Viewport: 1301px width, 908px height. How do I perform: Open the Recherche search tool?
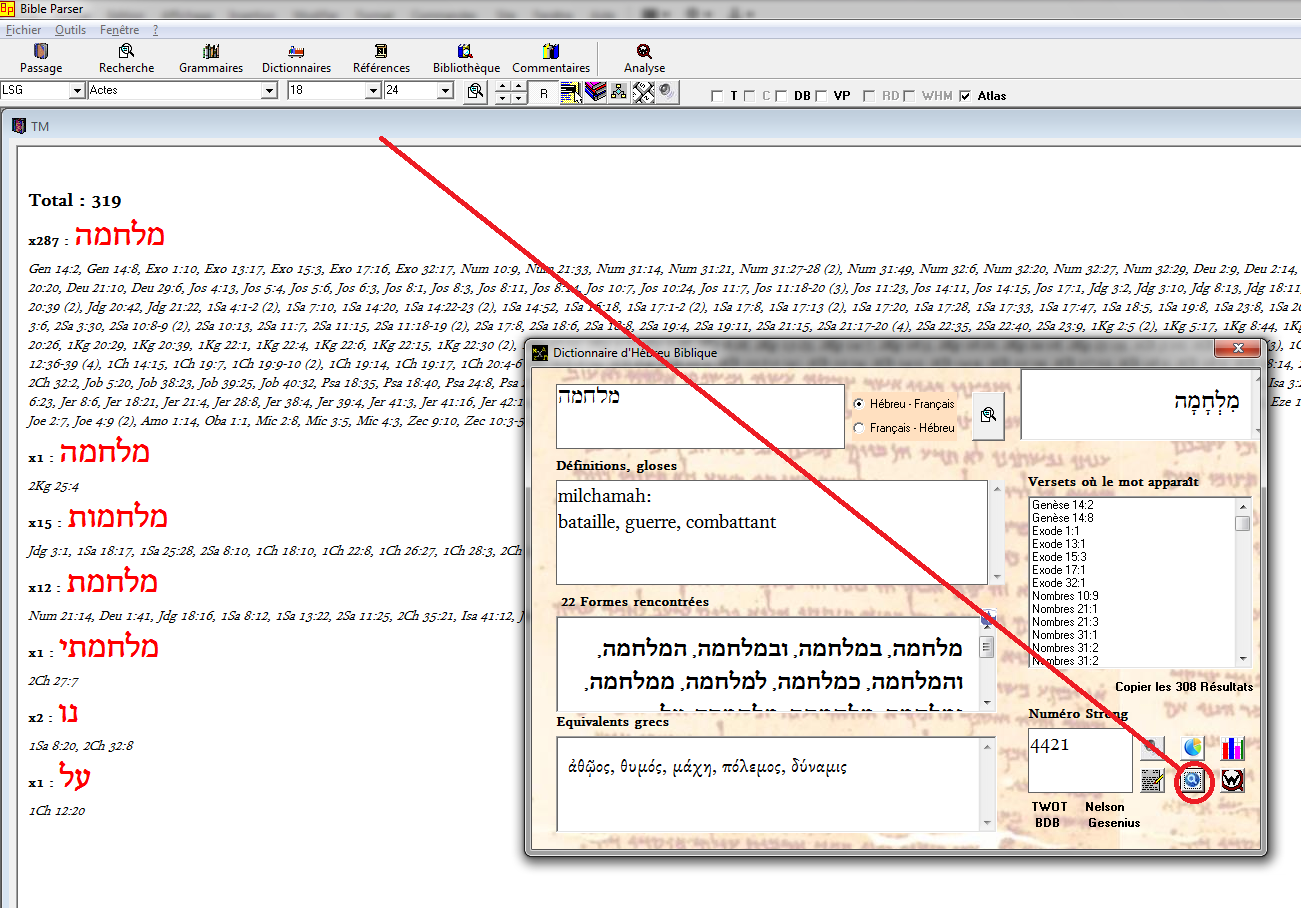[126, 59]
